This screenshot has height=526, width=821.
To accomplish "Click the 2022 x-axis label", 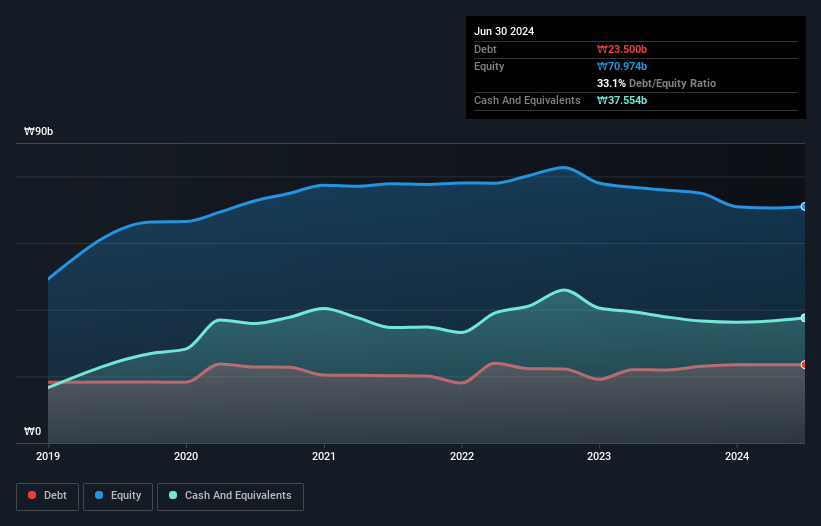I will tap(462, 456).
